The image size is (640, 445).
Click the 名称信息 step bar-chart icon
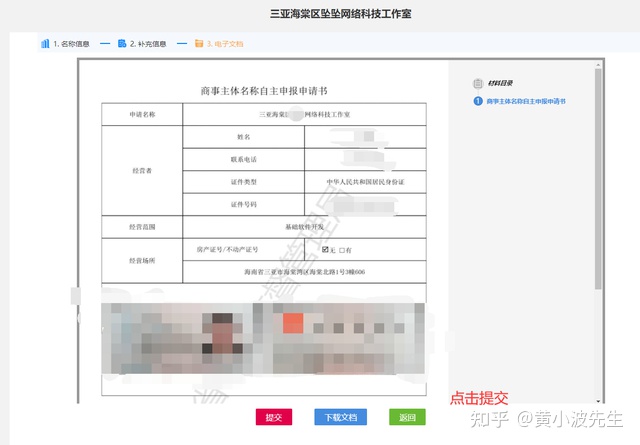[45, 44]
